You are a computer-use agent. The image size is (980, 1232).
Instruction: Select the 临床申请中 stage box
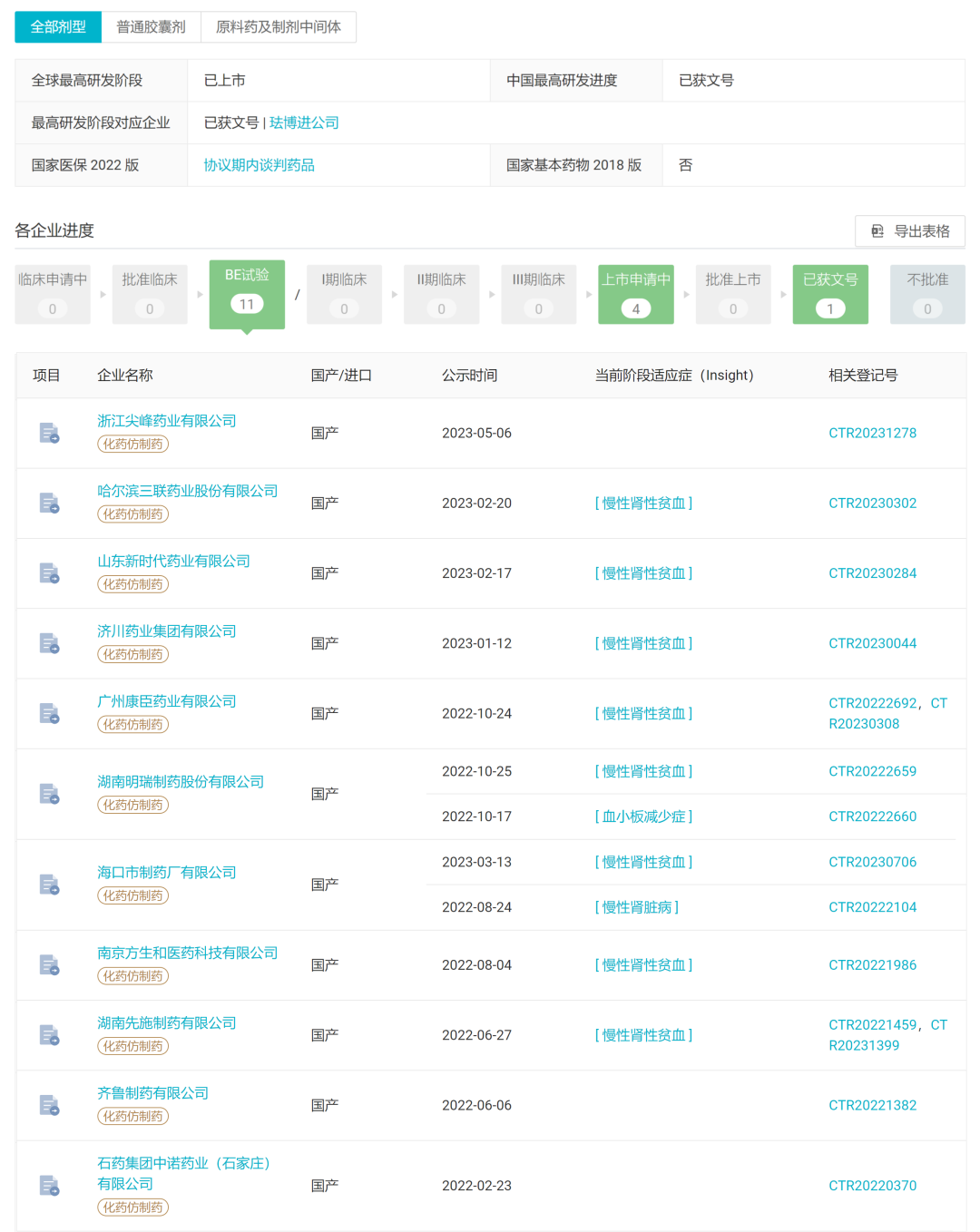pos(53,294)
